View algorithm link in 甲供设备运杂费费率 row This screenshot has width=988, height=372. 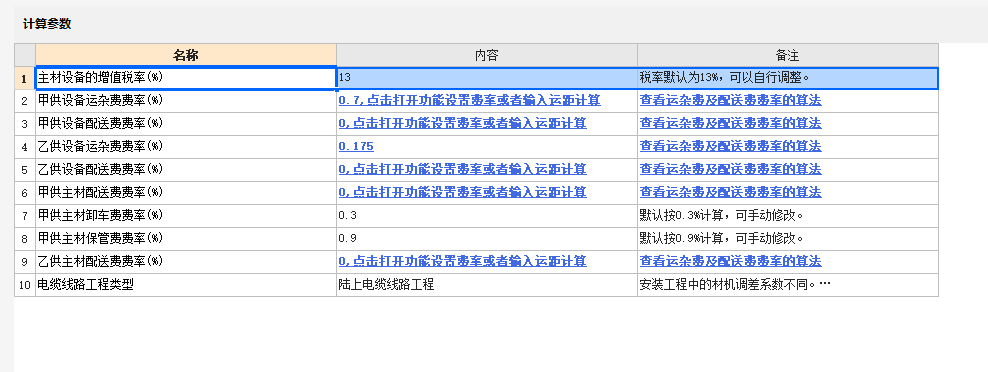(730, 100)
